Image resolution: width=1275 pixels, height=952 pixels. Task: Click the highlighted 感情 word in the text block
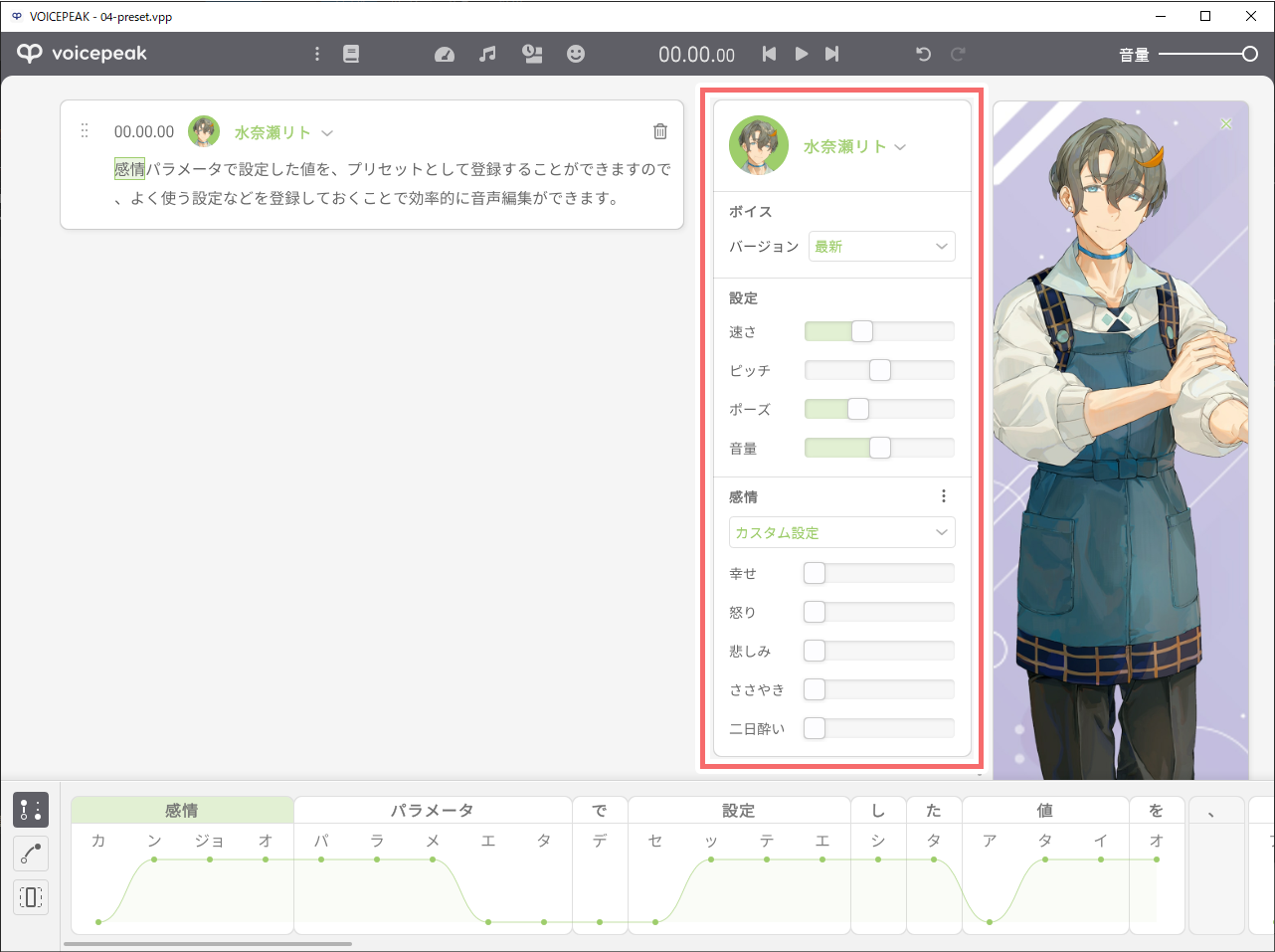[x=129, y=169]
